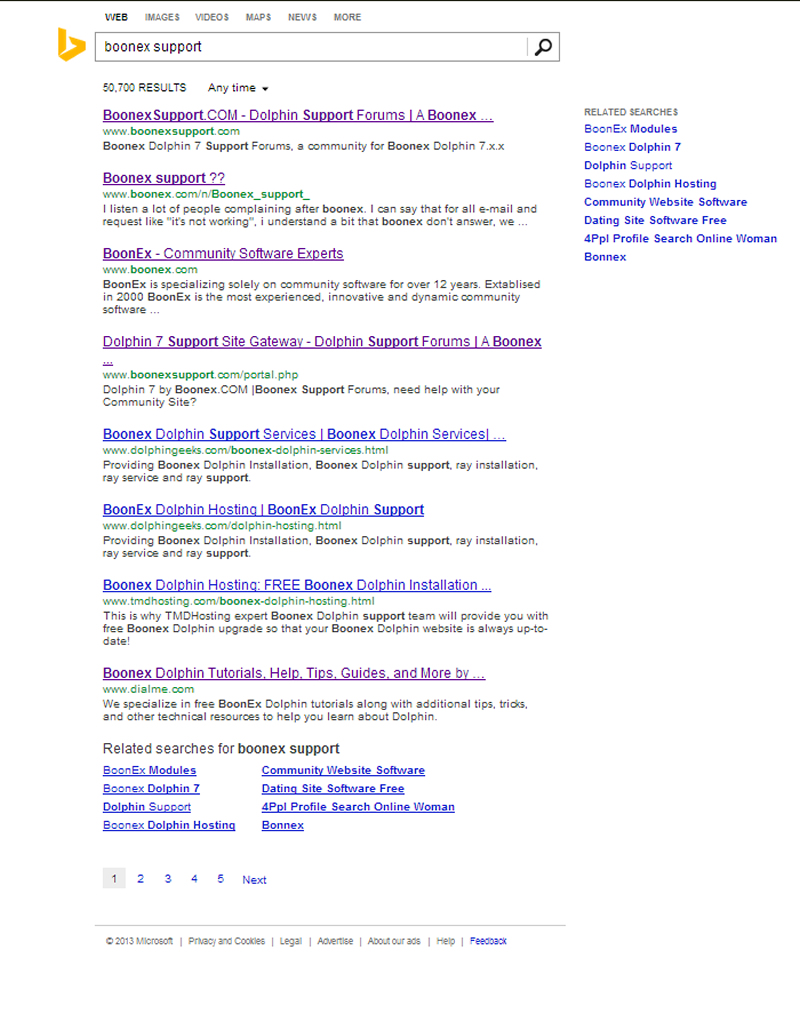
Task: Click 4Ppl Profile Search Online Woman at bottom
Action: (x=358, y=807)
